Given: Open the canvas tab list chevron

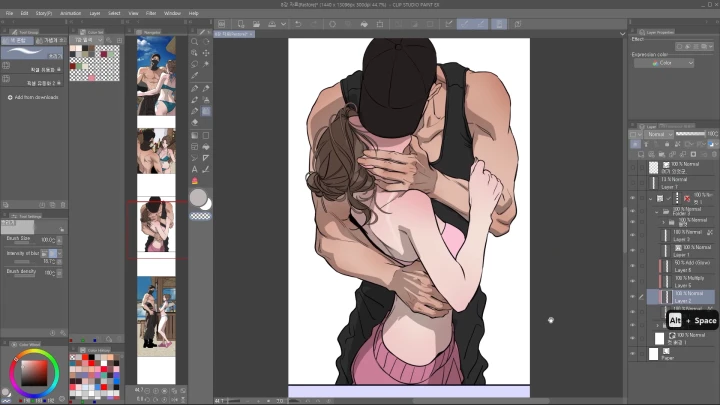Looking at the screenshot, I should [x=622, y=34].
